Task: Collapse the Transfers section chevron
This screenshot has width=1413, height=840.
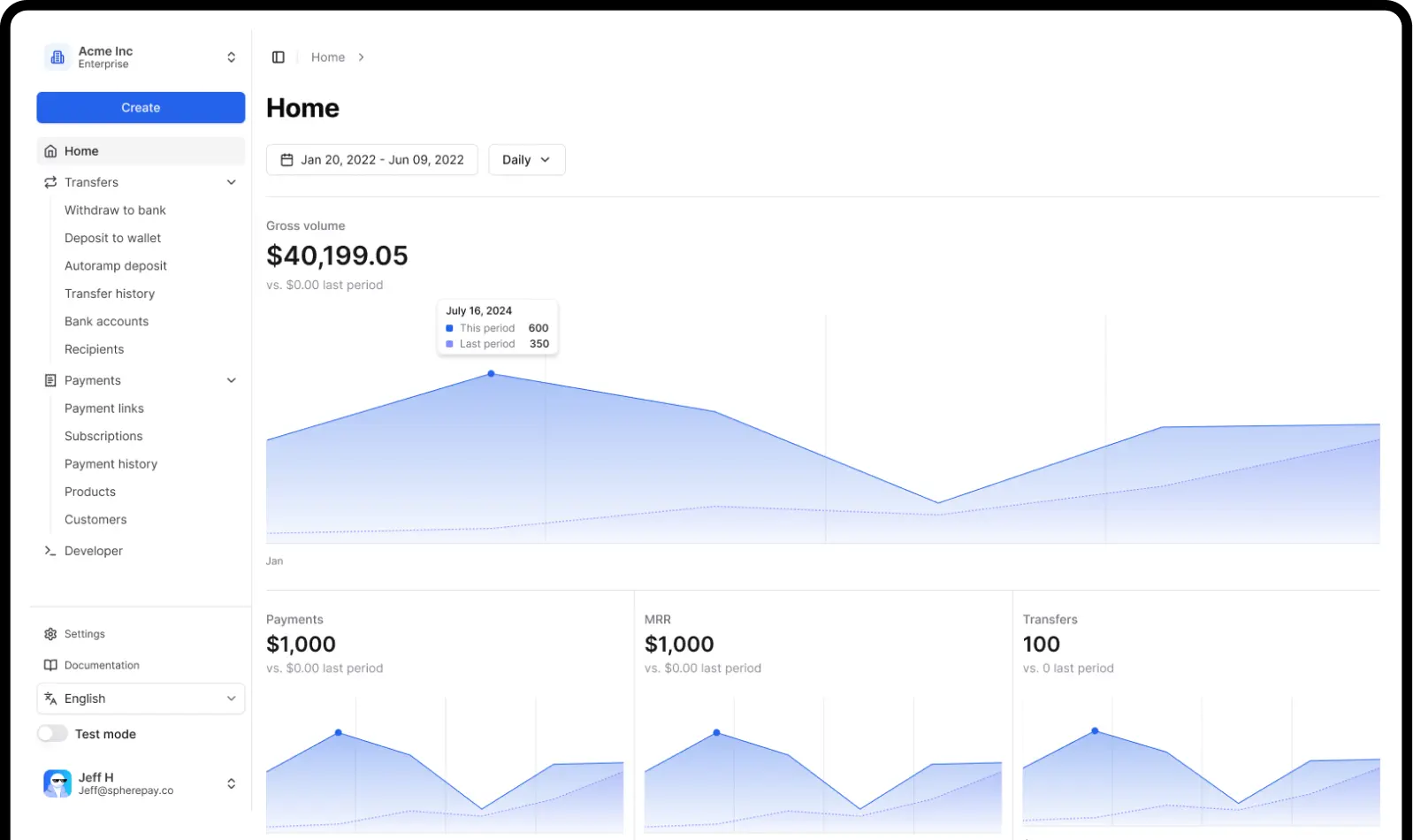Action: 232,182
